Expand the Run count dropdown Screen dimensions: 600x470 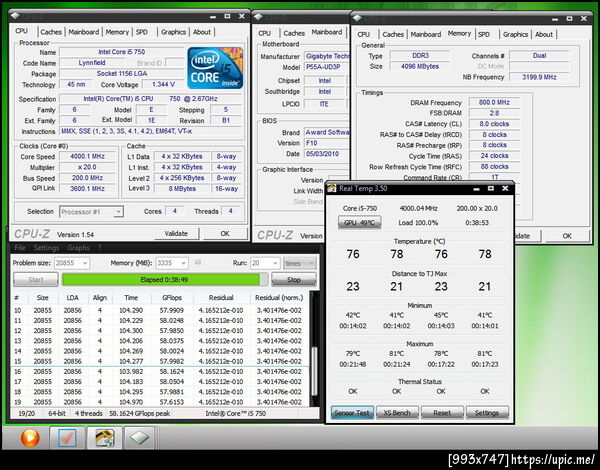pos(275,263)
